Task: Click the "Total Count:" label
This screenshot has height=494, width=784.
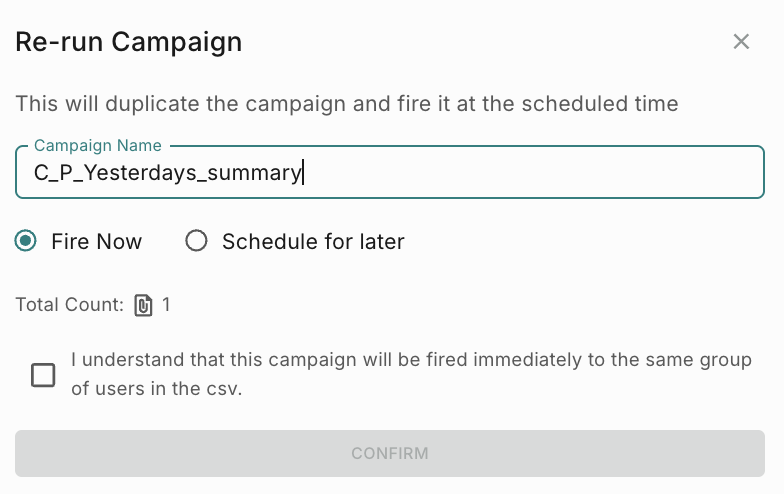Action: pos(69,305)
